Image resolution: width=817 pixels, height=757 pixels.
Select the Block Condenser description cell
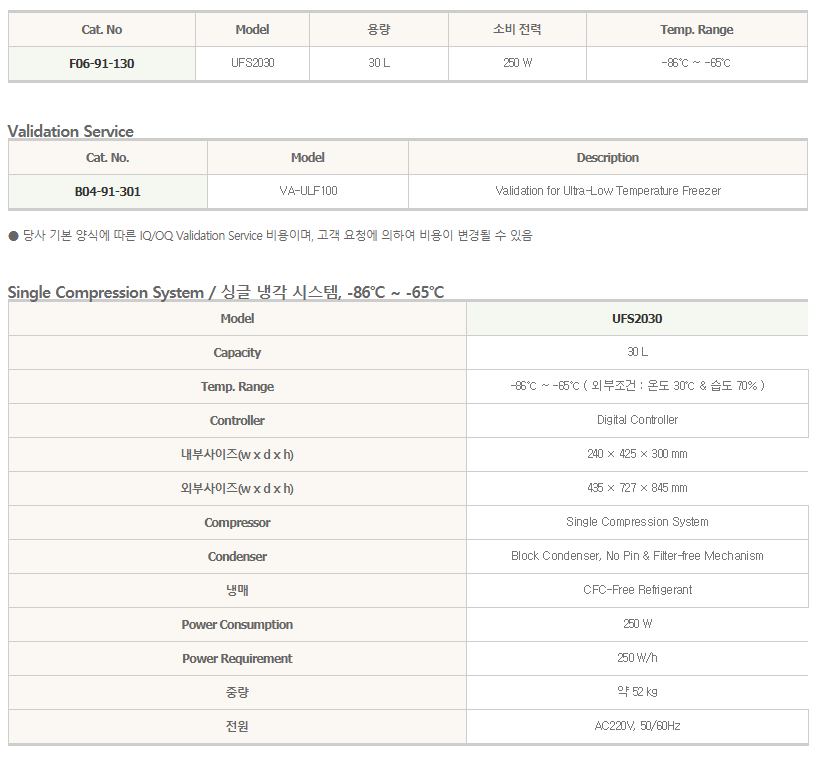point(637,556)
